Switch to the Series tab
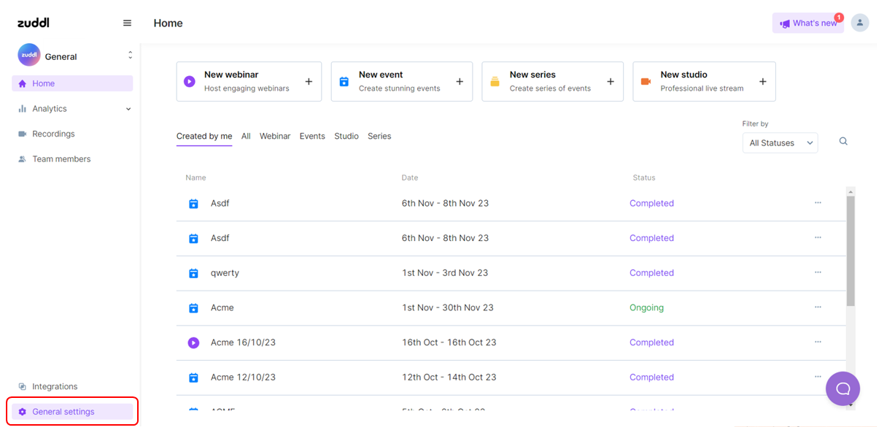877x432 pixels. pyautogui.click(x=379, y=136)
